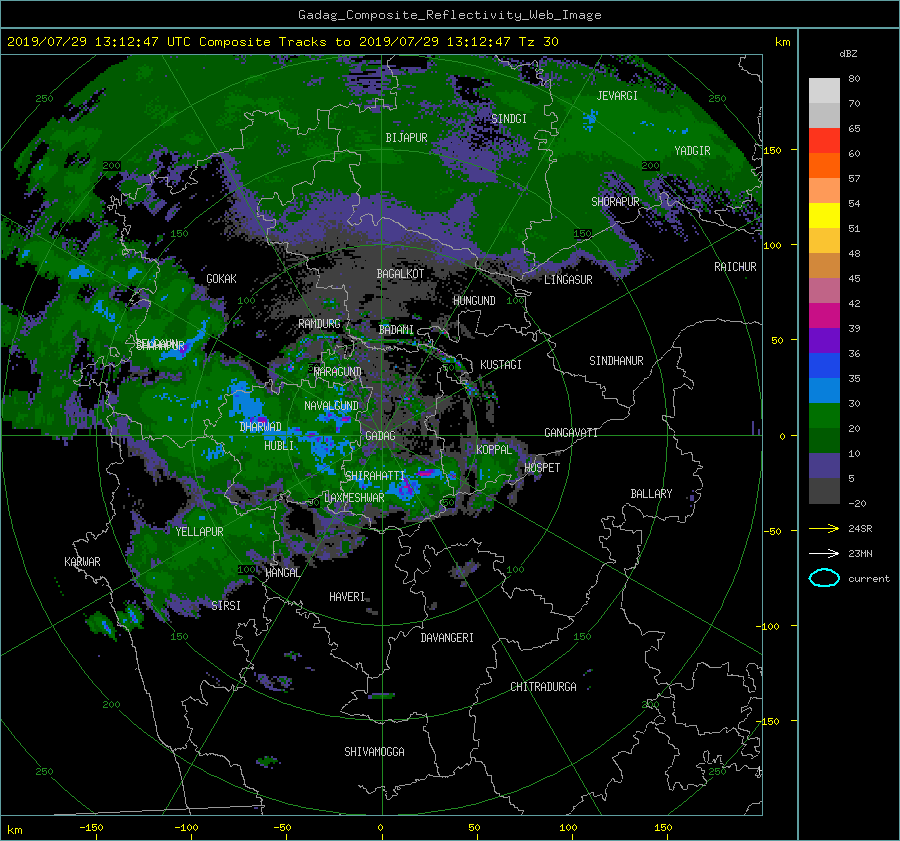The height and width of the screenshot is (841, 900).
Task: Click the 24SR legend label
Action: (860, 529)
